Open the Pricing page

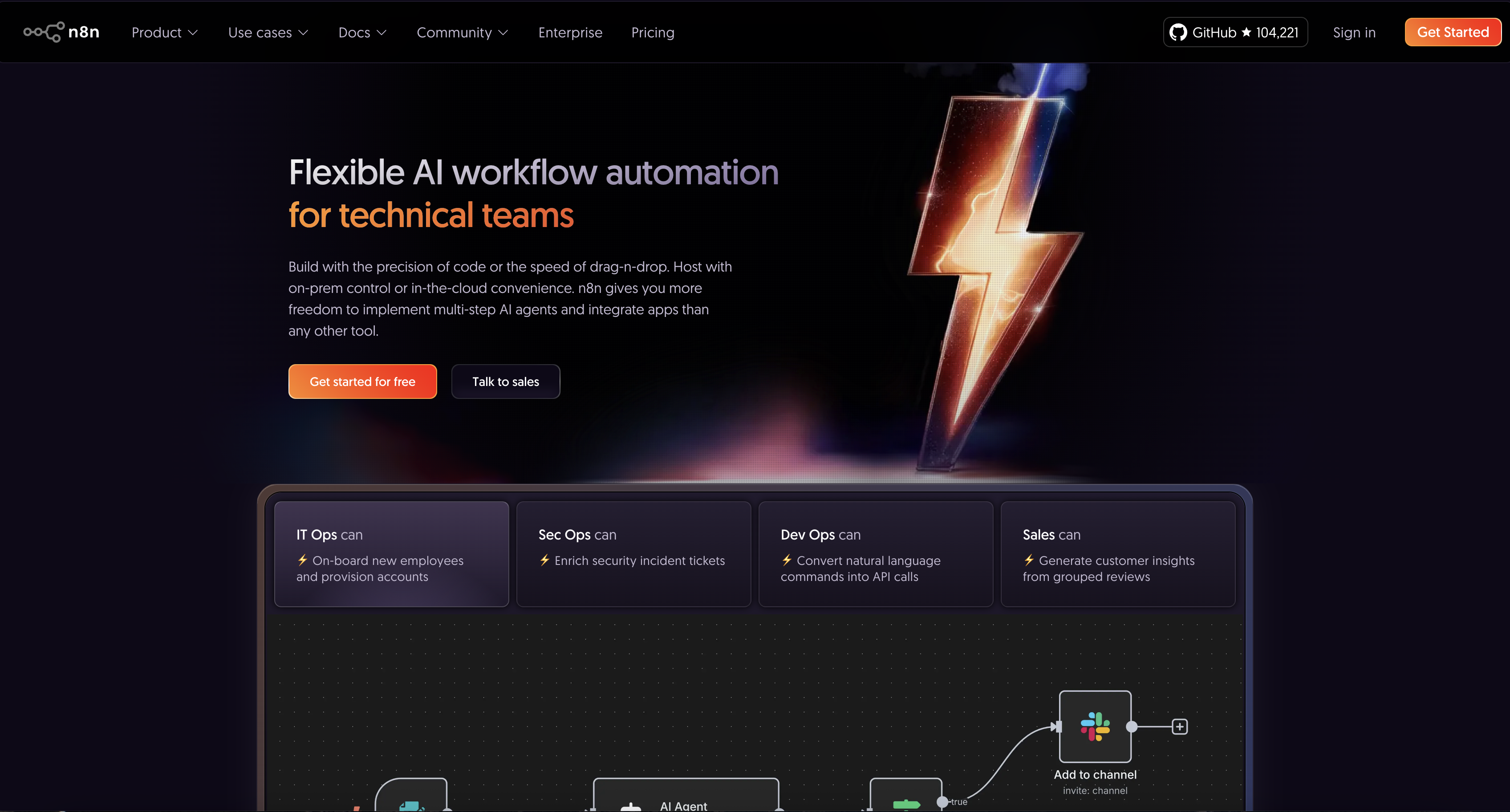[653, 32]
